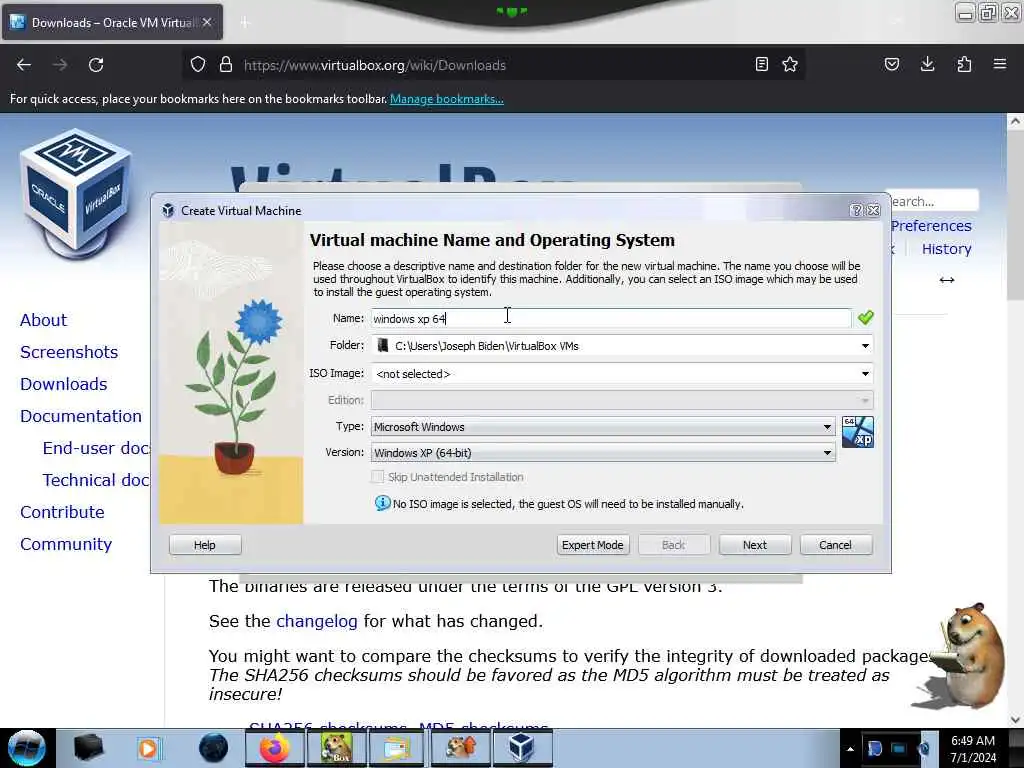Close the Downloads browser tab
Viewport: 1024px width, 768px height.
point(207,22)
